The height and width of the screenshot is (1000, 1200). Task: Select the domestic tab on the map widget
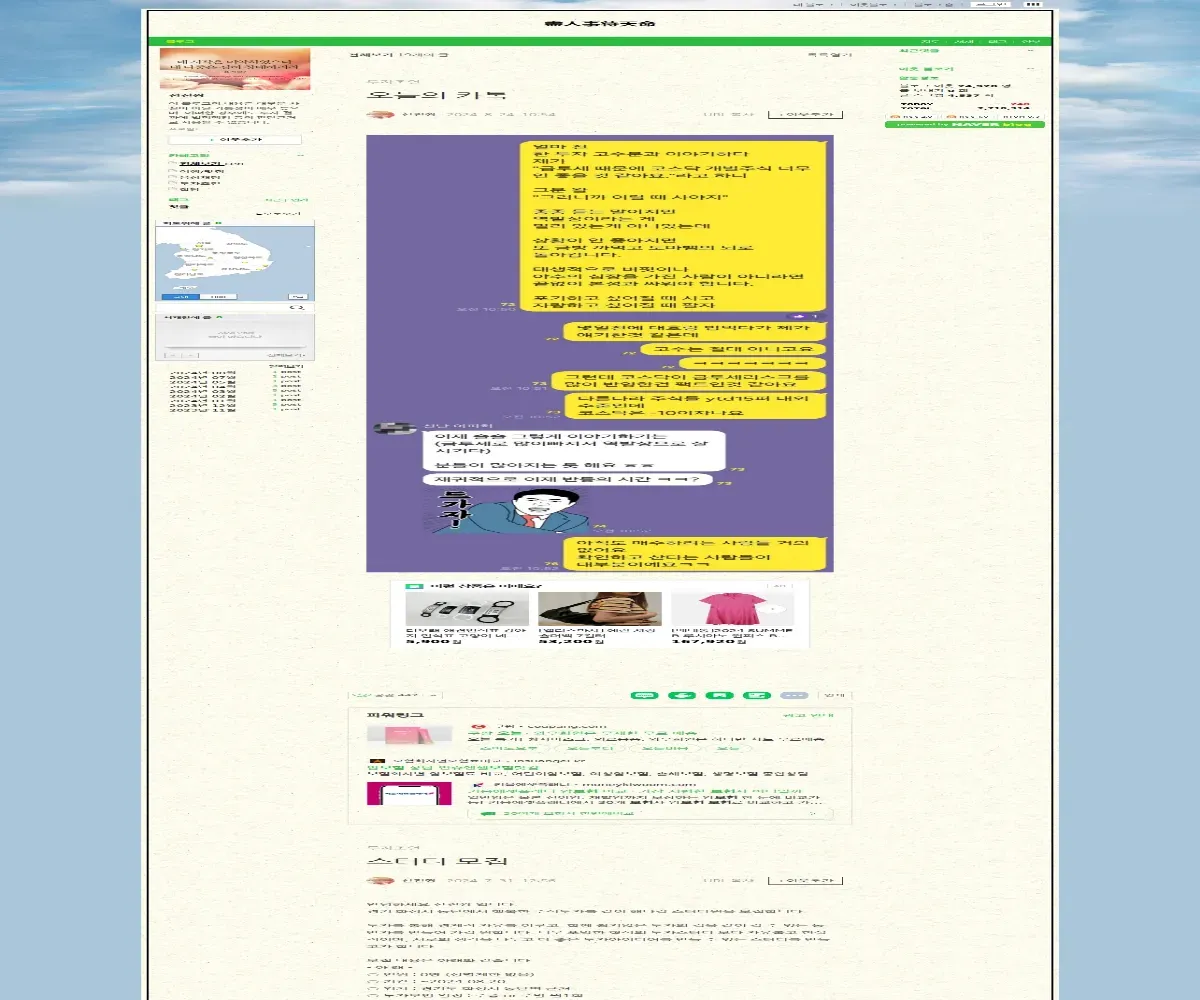point(180,297)
